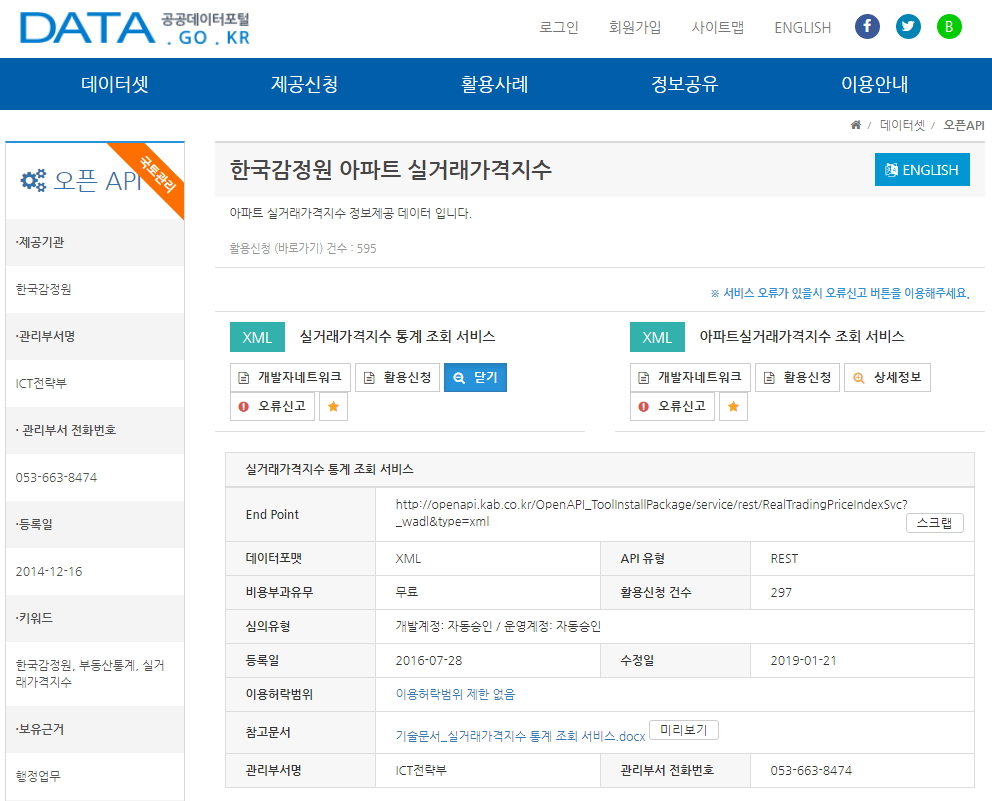The width and height of the screenshot is (992, 801).
Task: Click XML badge of 아파트실거래가격지수 조회 서비스
Action: pos(657,337)
